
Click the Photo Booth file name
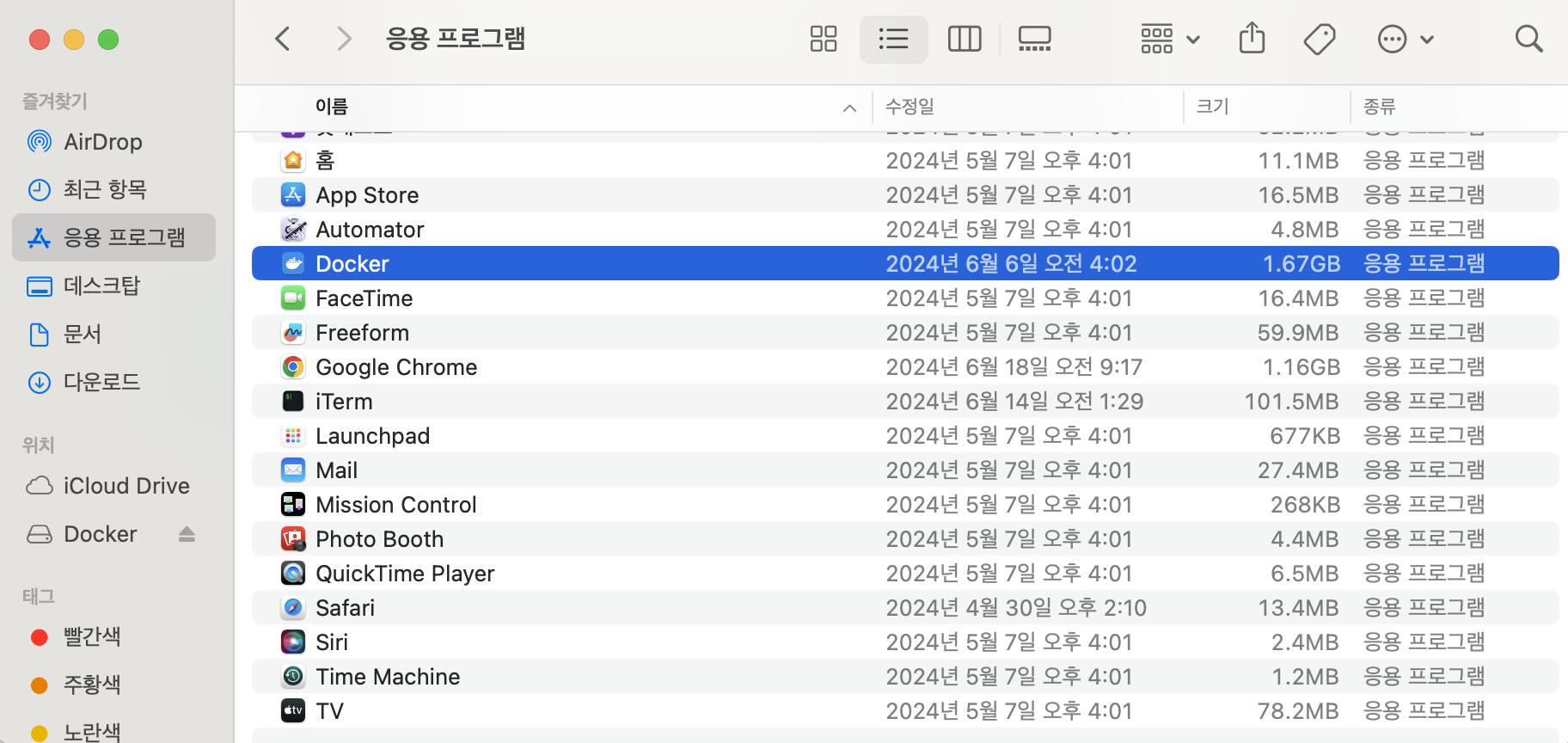[x=380, y=539]
